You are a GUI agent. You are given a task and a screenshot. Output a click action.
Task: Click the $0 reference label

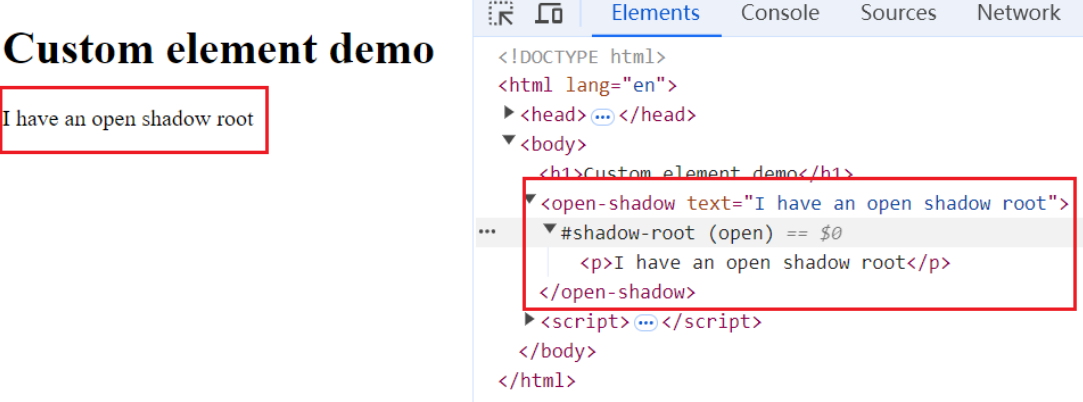830,234
